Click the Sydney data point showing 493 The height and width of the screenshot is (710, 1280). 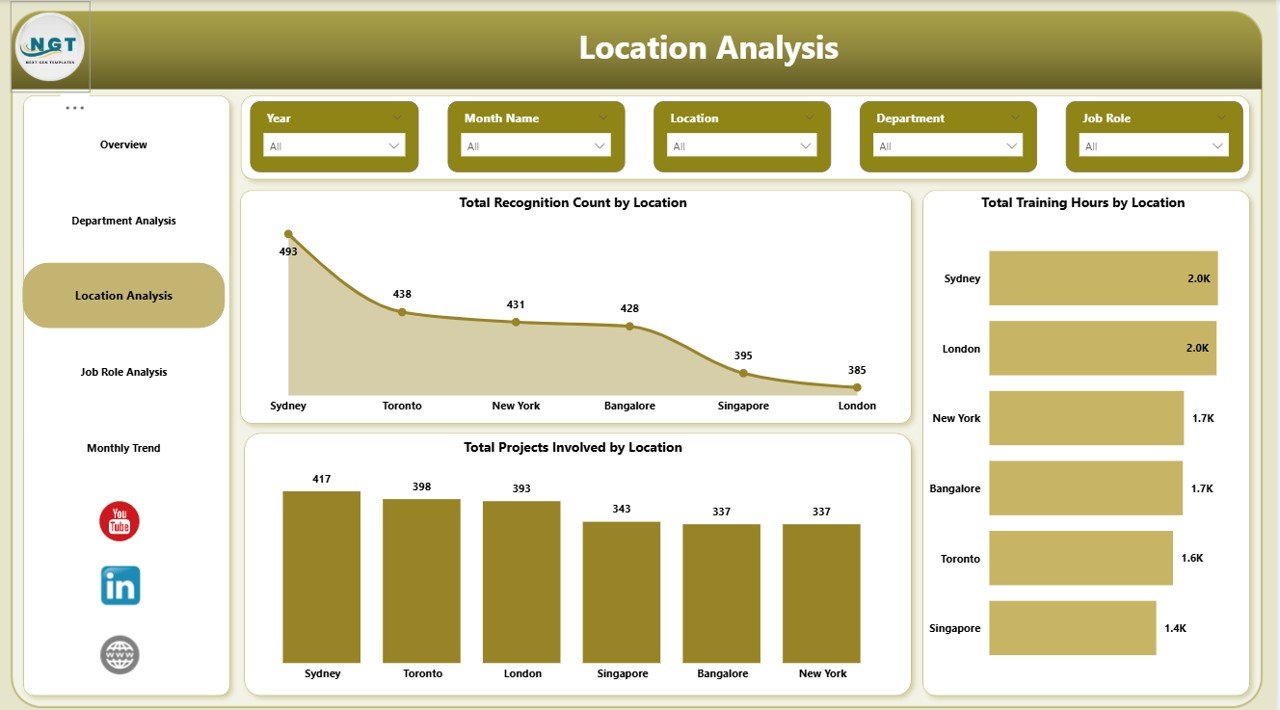pos(288,233)
